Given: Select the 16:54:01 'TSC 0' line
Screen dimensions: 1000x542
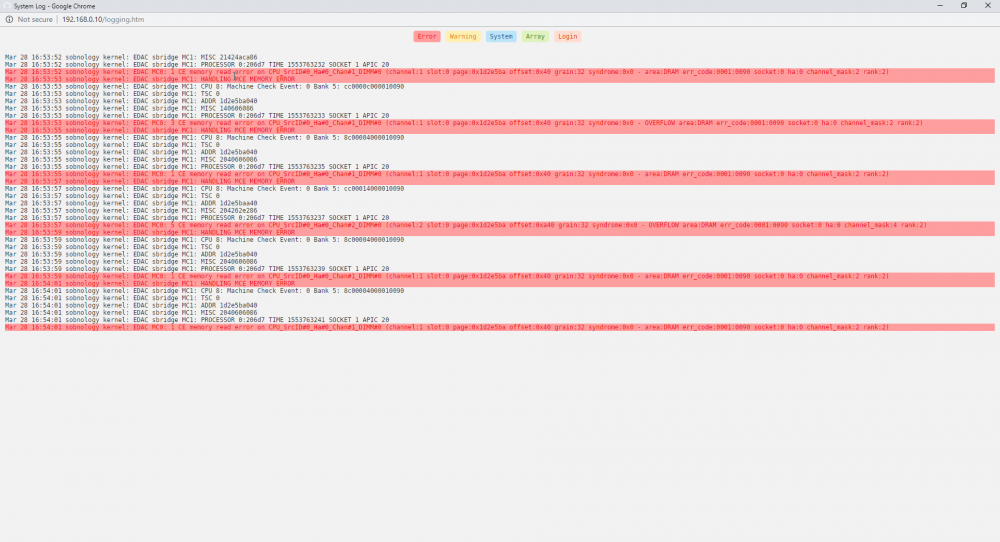Looking at the screenshot, I should tap(112, 298).
